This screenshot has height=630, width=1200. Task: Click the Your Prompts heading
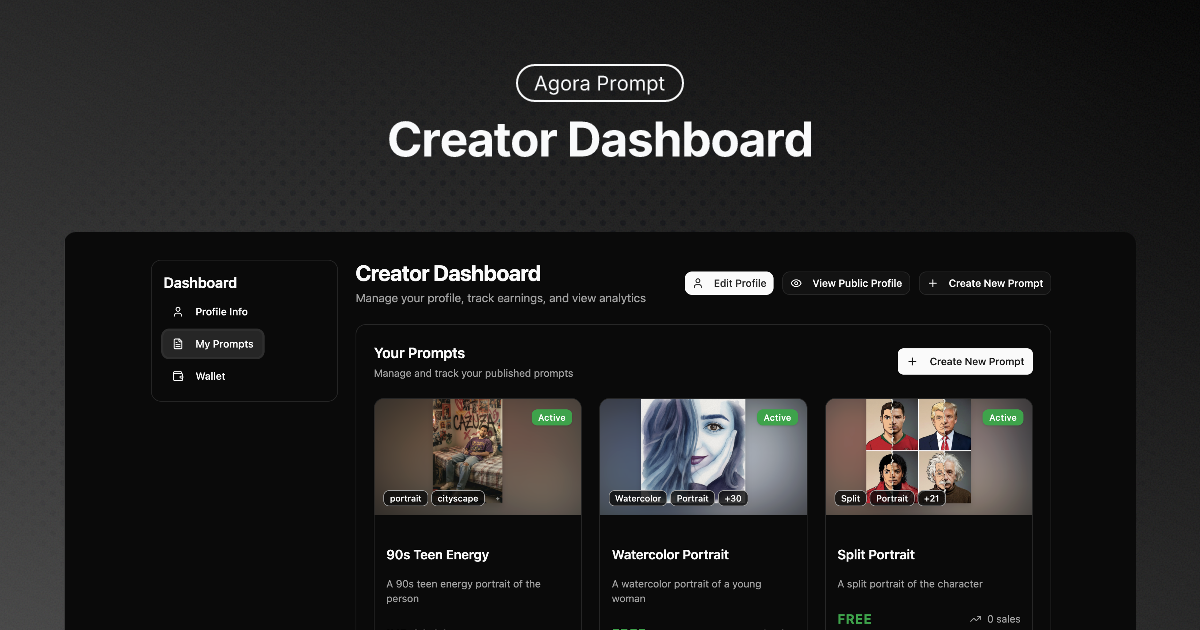[x=419, y=353]
